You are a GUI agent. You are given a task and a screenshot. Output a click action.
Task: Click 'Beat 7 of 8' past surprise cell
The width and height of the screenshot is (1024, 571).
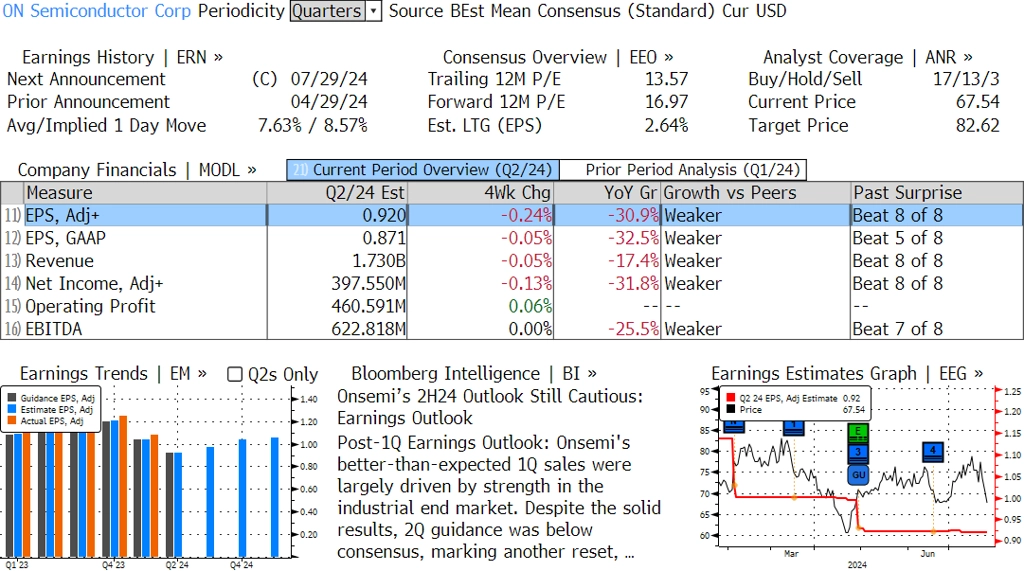[898, 329]
